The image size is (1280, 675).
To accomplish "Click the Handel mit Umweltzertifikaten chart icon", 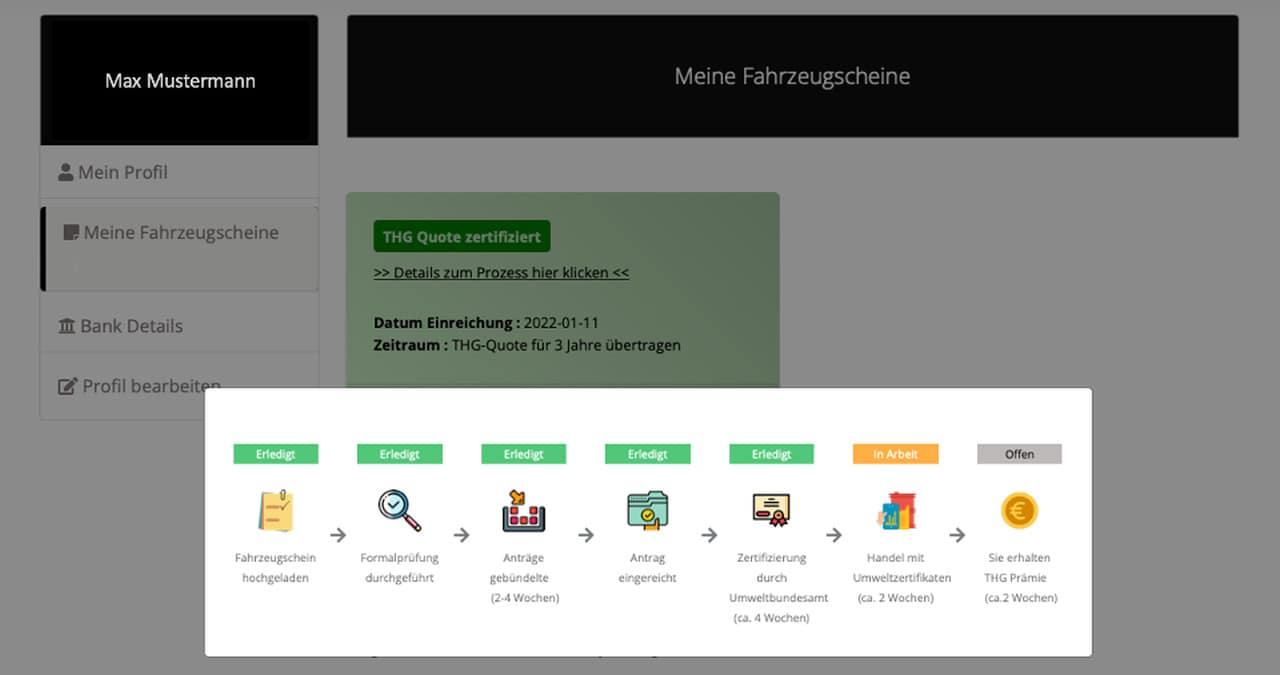I will 896,510.
